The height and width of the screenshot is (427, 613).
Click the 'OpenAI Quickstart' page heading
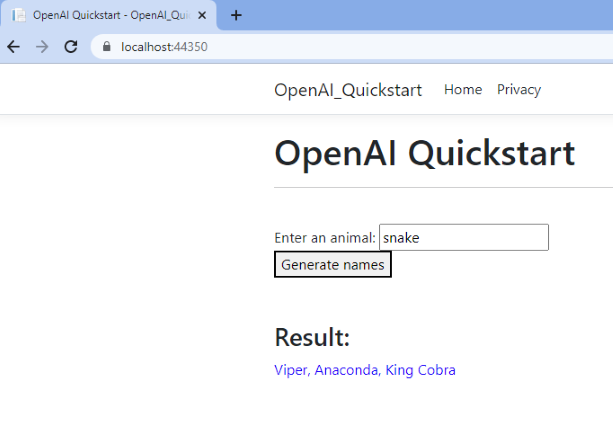pos(425,154)
